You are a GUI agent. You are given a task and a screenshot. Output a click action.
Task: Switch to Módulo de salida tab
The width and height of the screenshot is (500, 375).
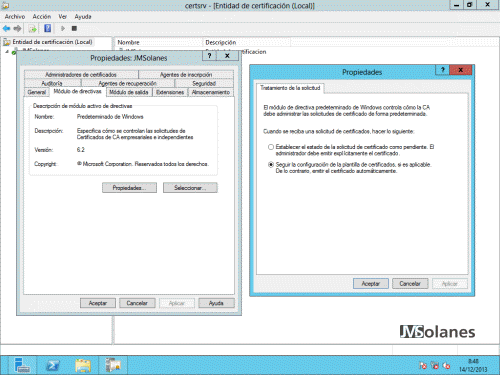(129, 92)
